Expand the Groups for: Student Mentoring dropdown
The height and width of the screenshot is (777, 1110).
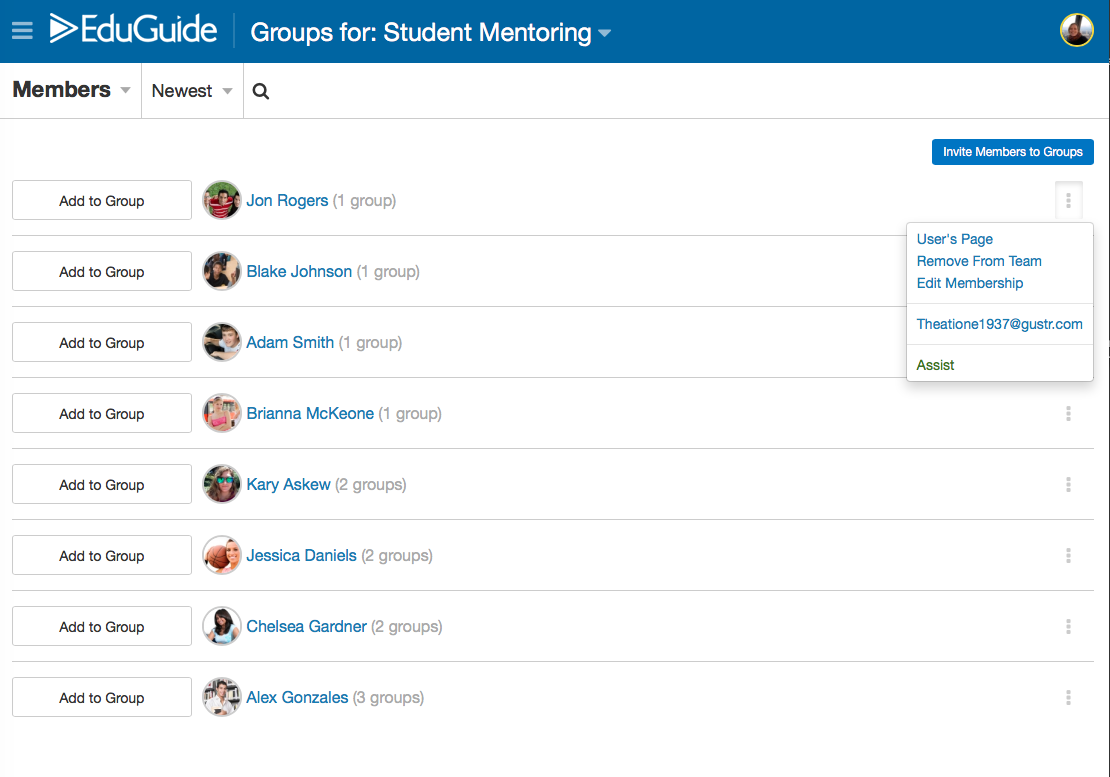click(430, 33)
